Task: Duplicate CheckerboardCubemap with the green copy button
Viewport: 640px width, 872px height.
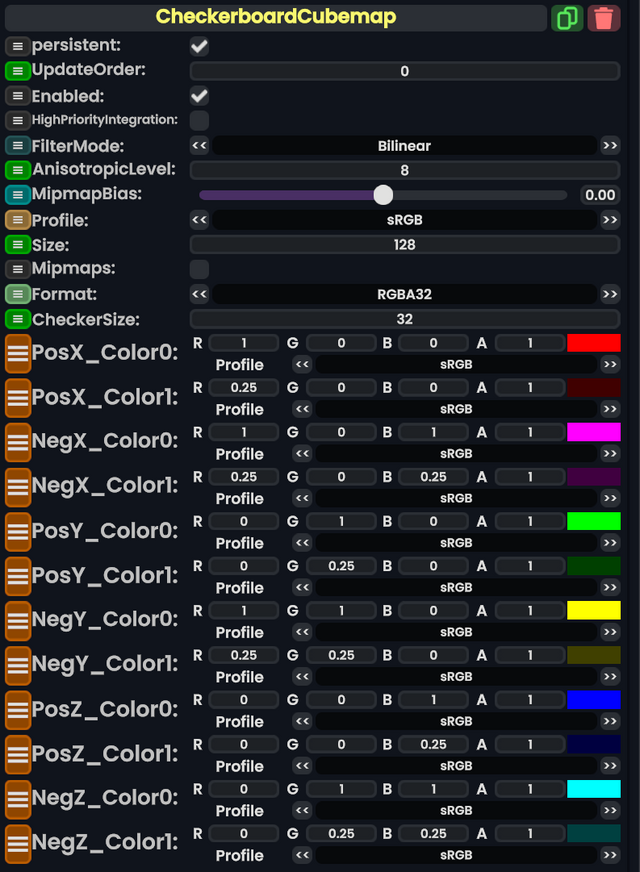Action: (x=567, y=17)
